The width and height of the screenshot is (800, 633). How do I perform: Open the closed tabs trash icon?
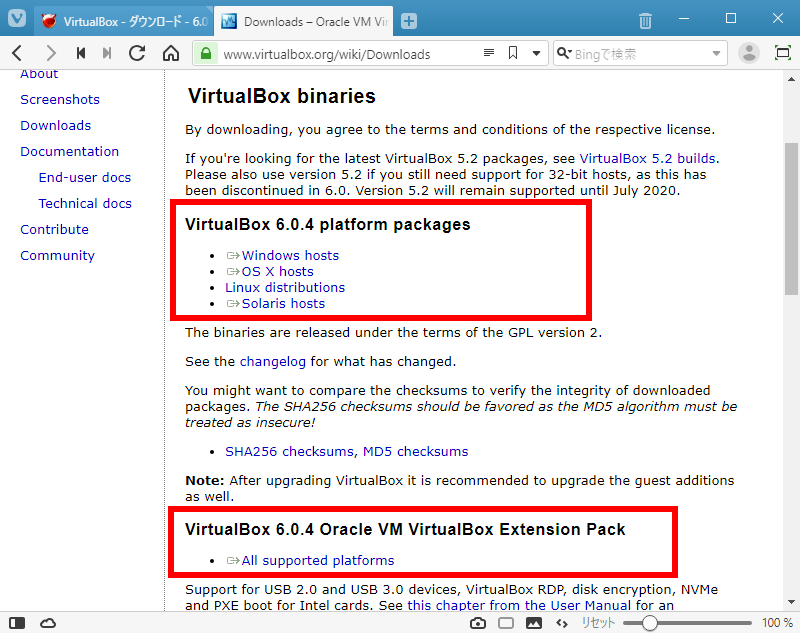coord(644,20)
